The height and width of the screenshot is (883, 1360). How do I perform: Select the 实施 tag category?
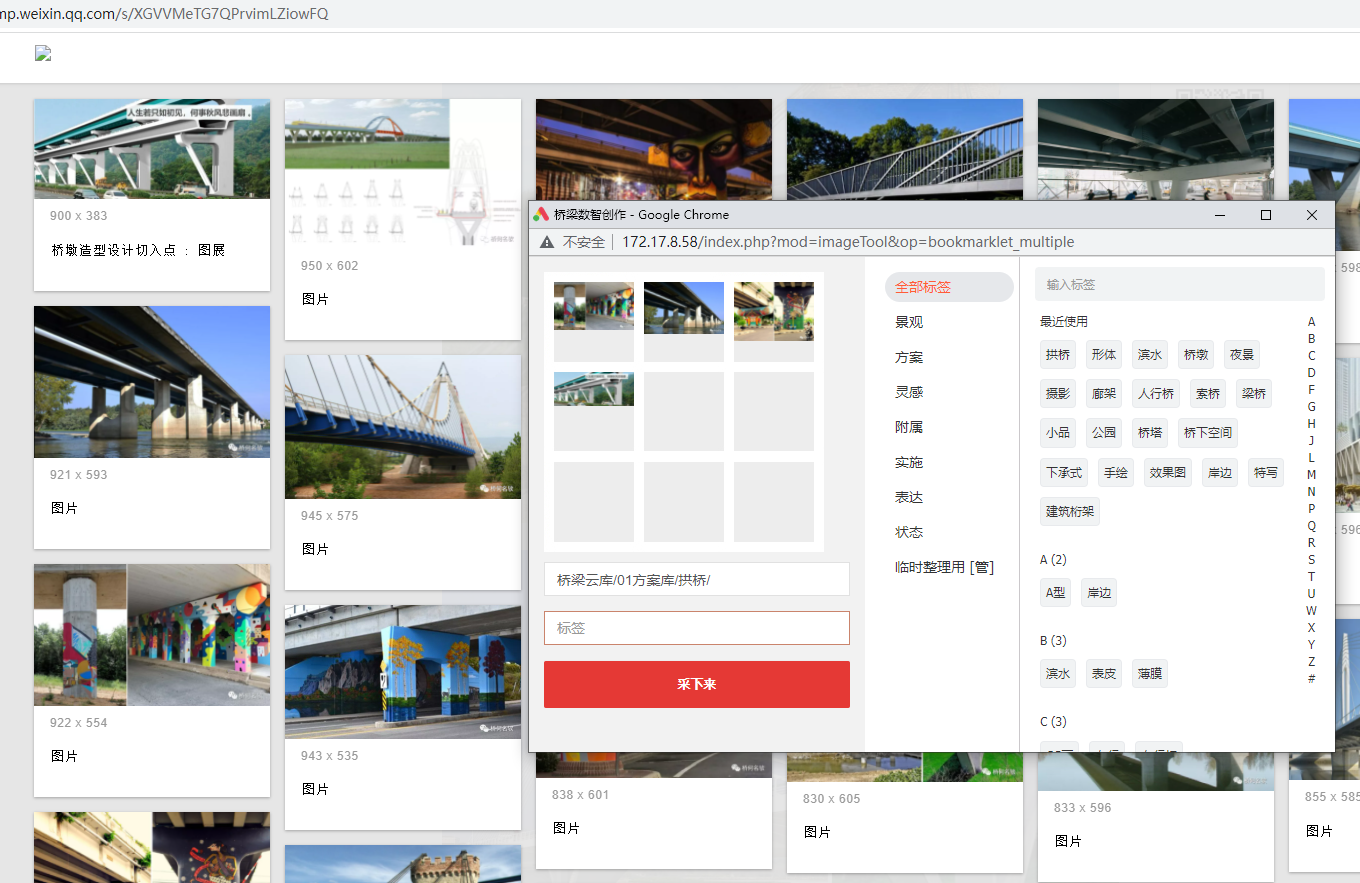click(909, 462)
